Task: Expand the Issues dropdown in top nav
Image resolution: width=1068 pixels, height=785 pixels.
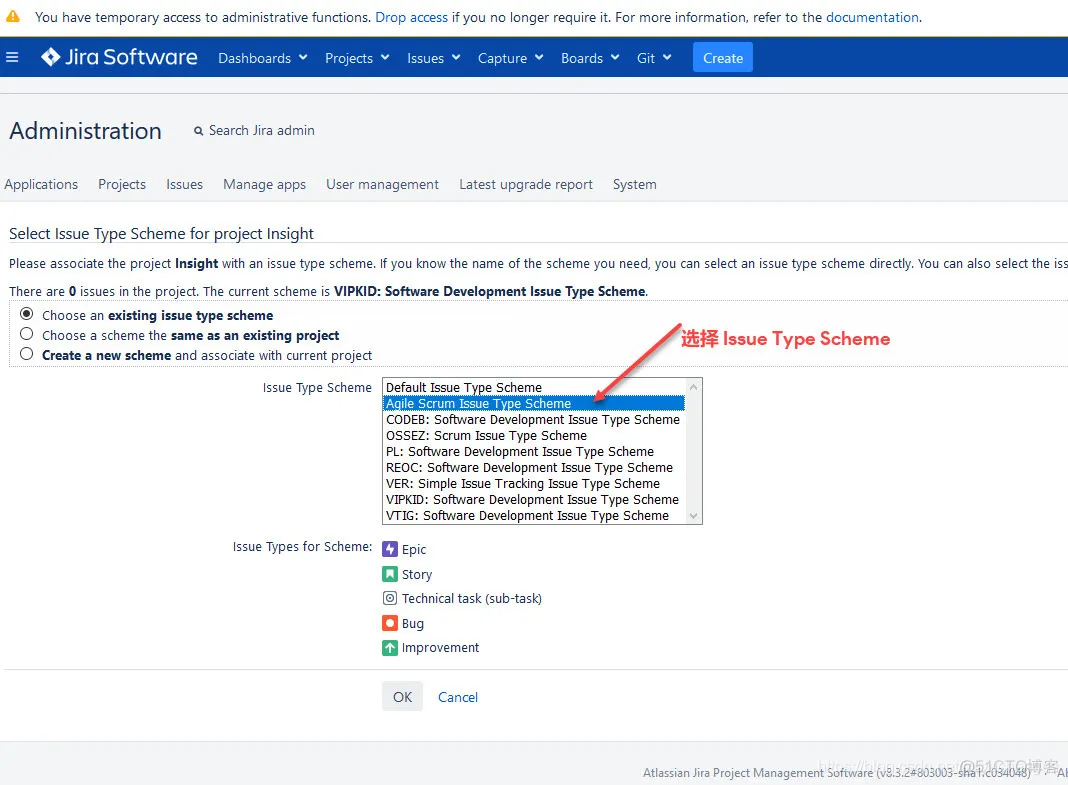Action: pos(433,58)
